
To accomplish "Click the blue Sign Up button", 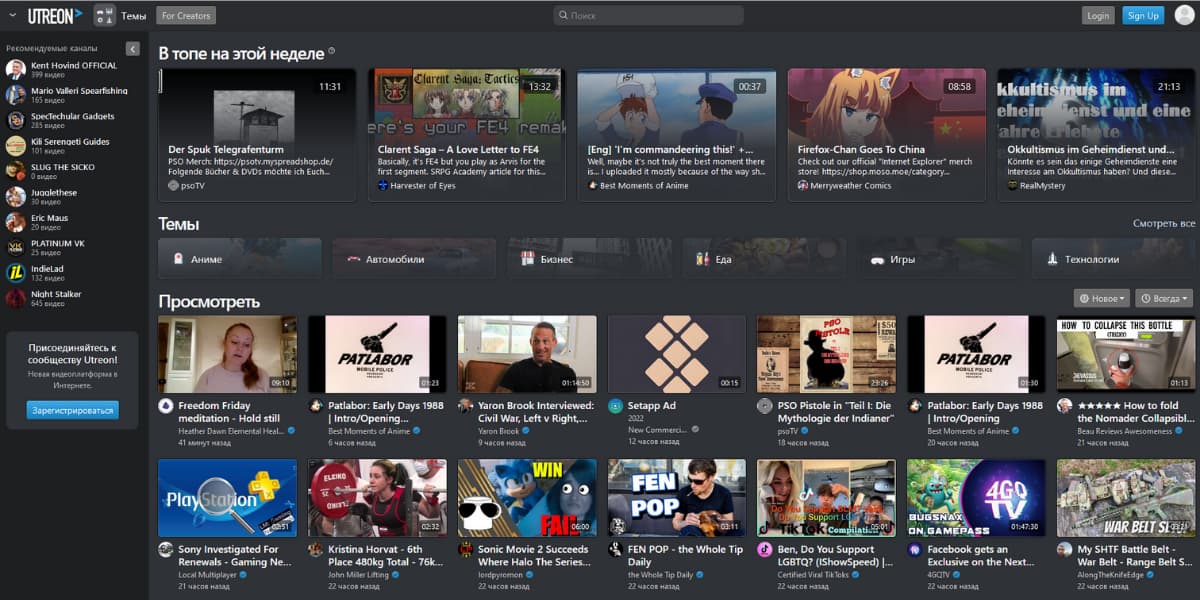I will click(x=1142, y=15).
